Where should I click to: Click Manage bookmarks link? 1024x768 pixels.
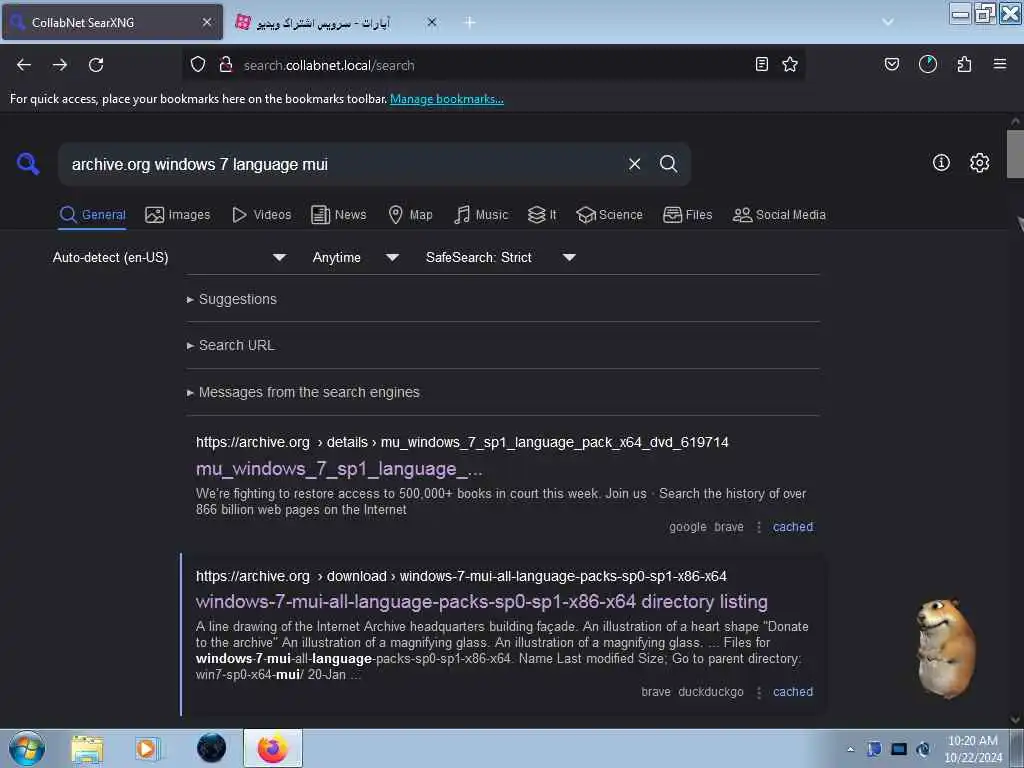tap(447, 99)
